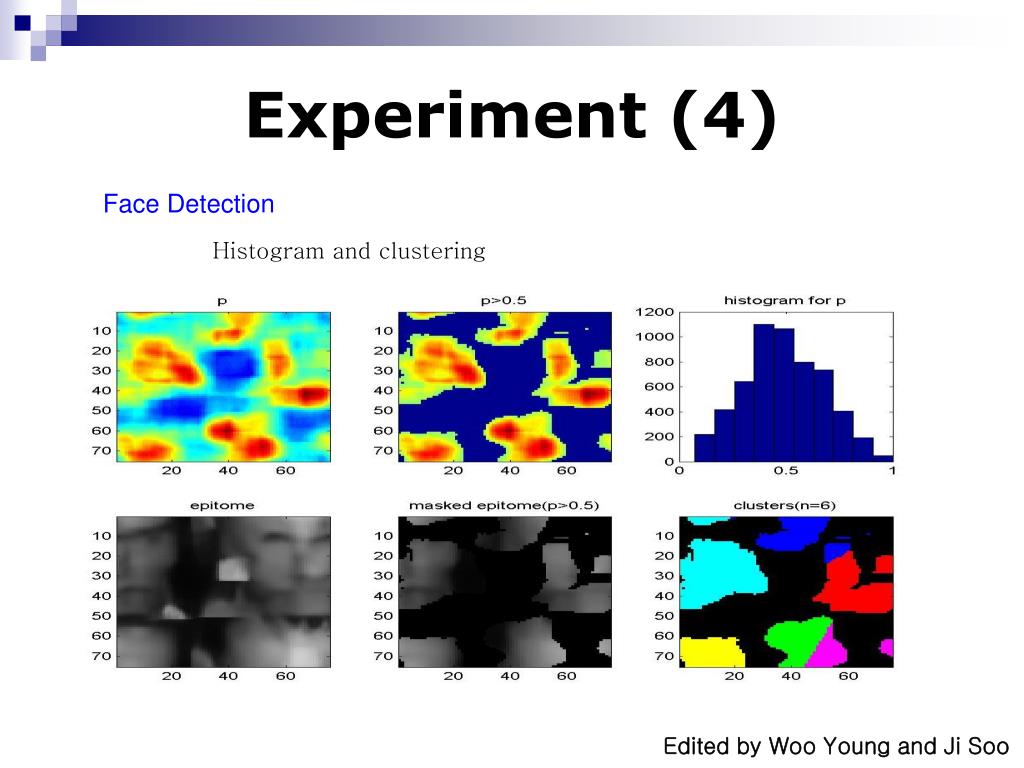Click the "Experiment (4)" slide title
Viewport: 1024px width, 768px height.
click(x=511, y=116)
